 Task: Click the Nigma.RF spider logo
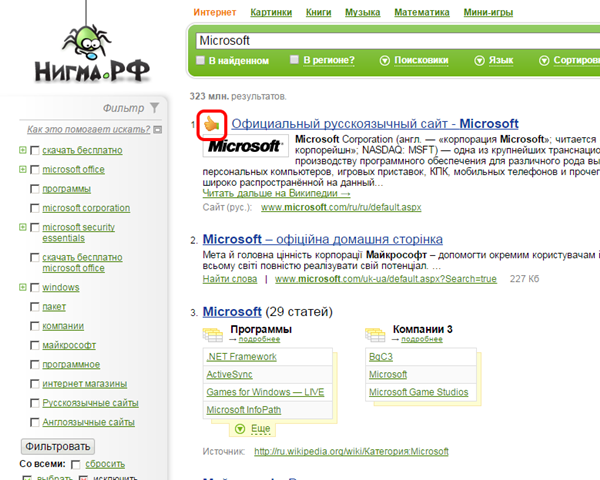tap(91, 48)
